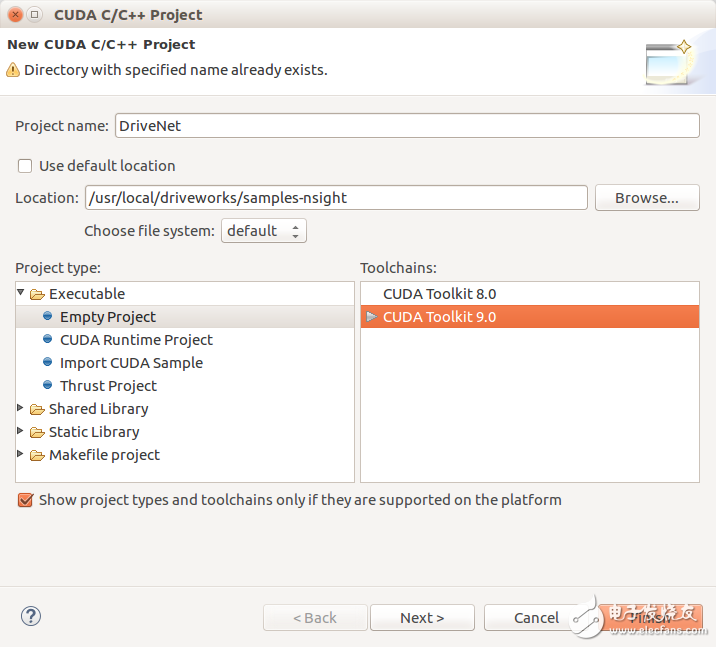The image size is (716, 647).
Task: Expand the Shared Library tree node
Action: [x=20, y=408]
